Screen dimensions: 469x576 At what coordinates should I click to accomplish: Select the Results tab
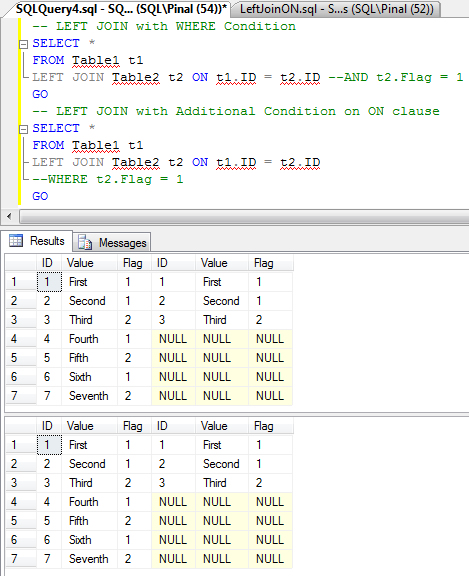pos(37,241)
